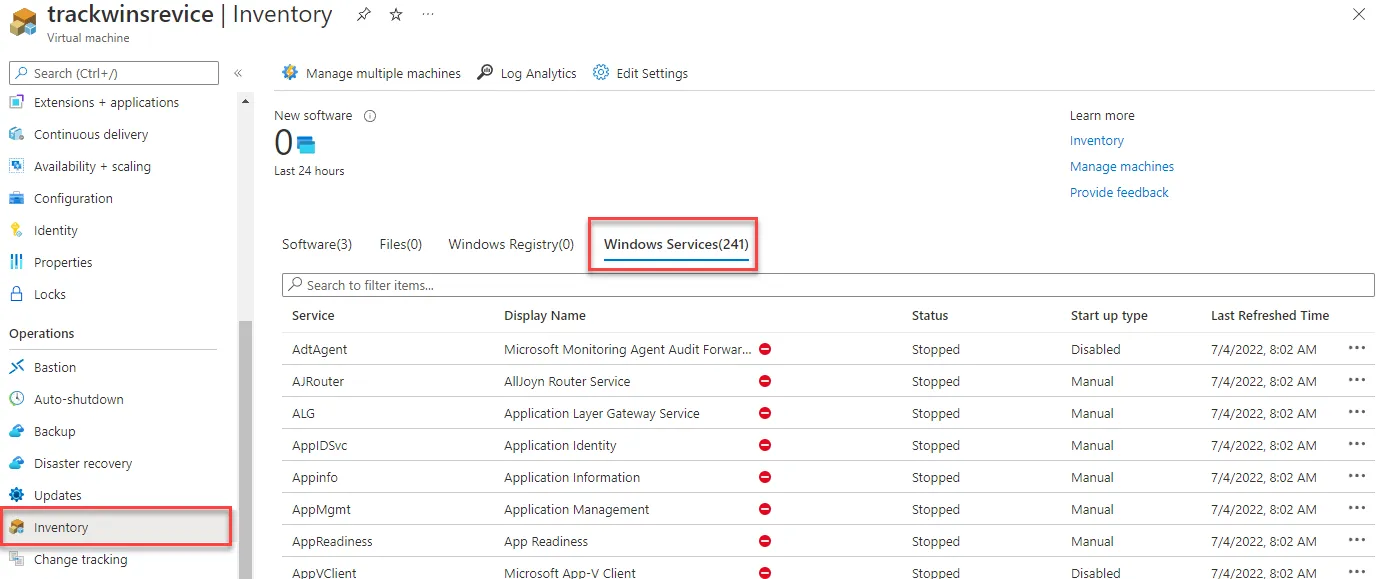Click the Locks padlock icon
1386x579 pixels.
(x=16, y=294)
